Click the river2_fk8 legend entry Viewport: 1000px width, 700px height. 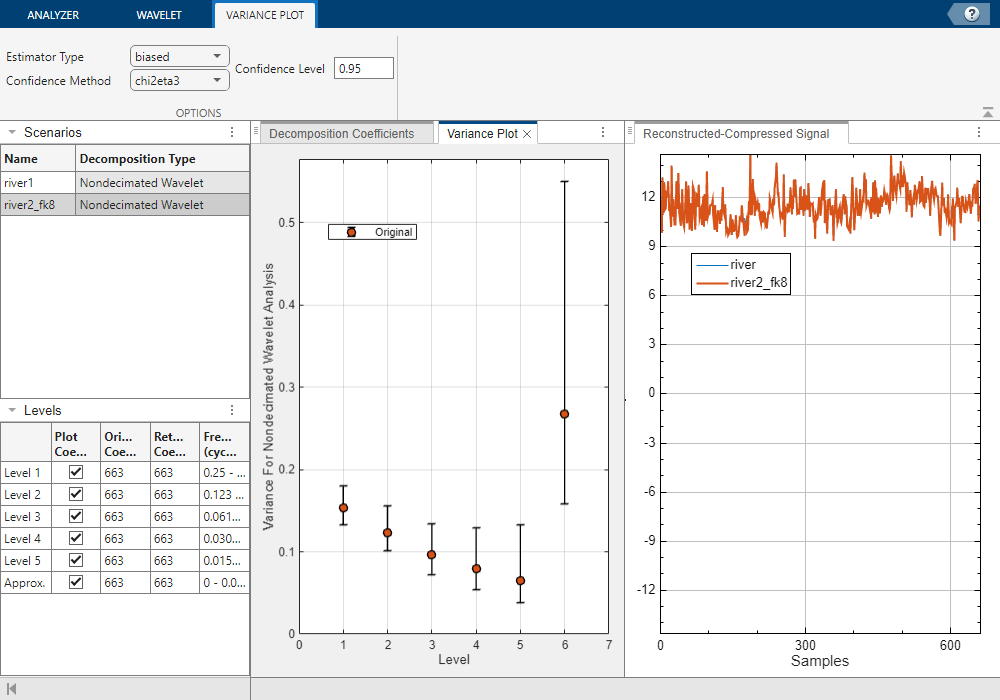(760, 283)
